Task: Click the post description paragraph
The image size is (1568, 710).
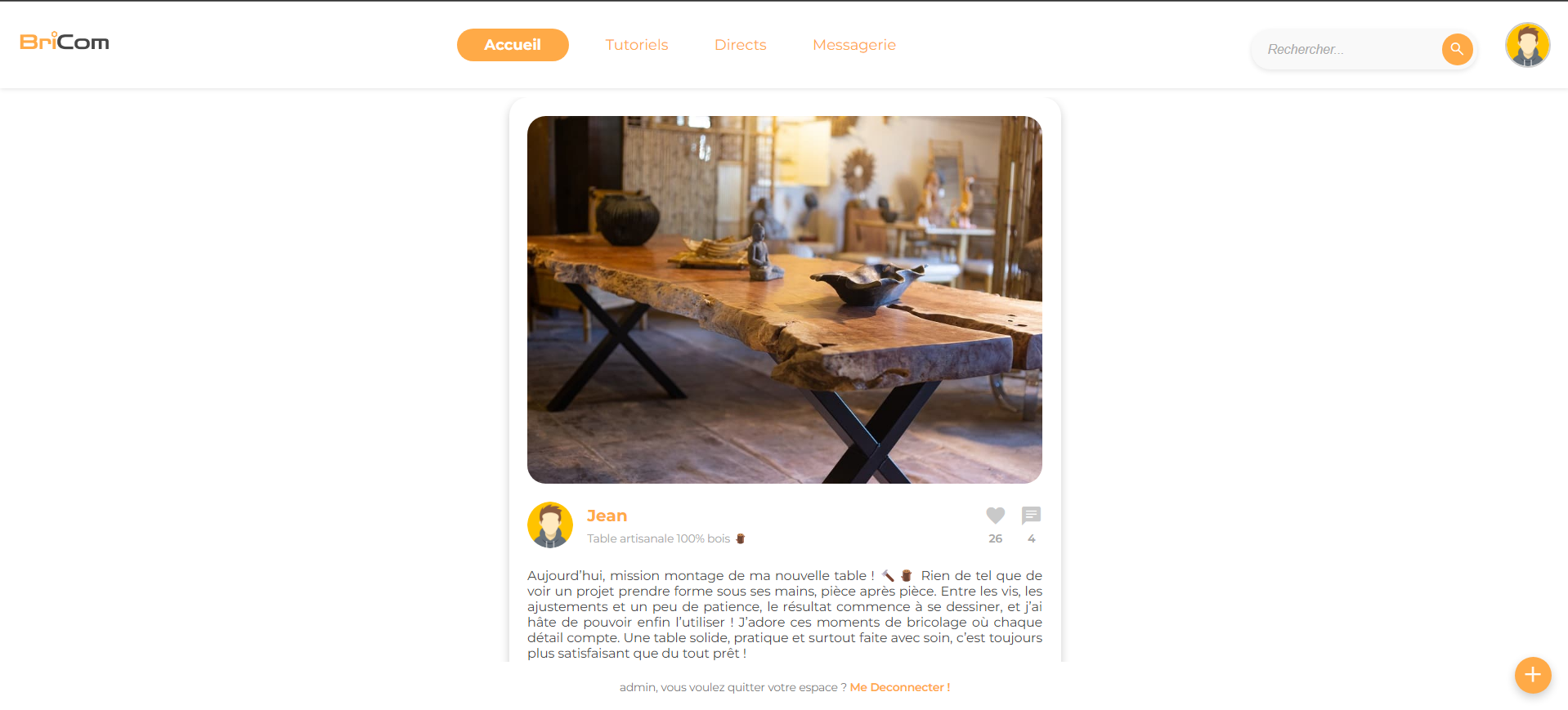Action: click(x=785, y=614)
